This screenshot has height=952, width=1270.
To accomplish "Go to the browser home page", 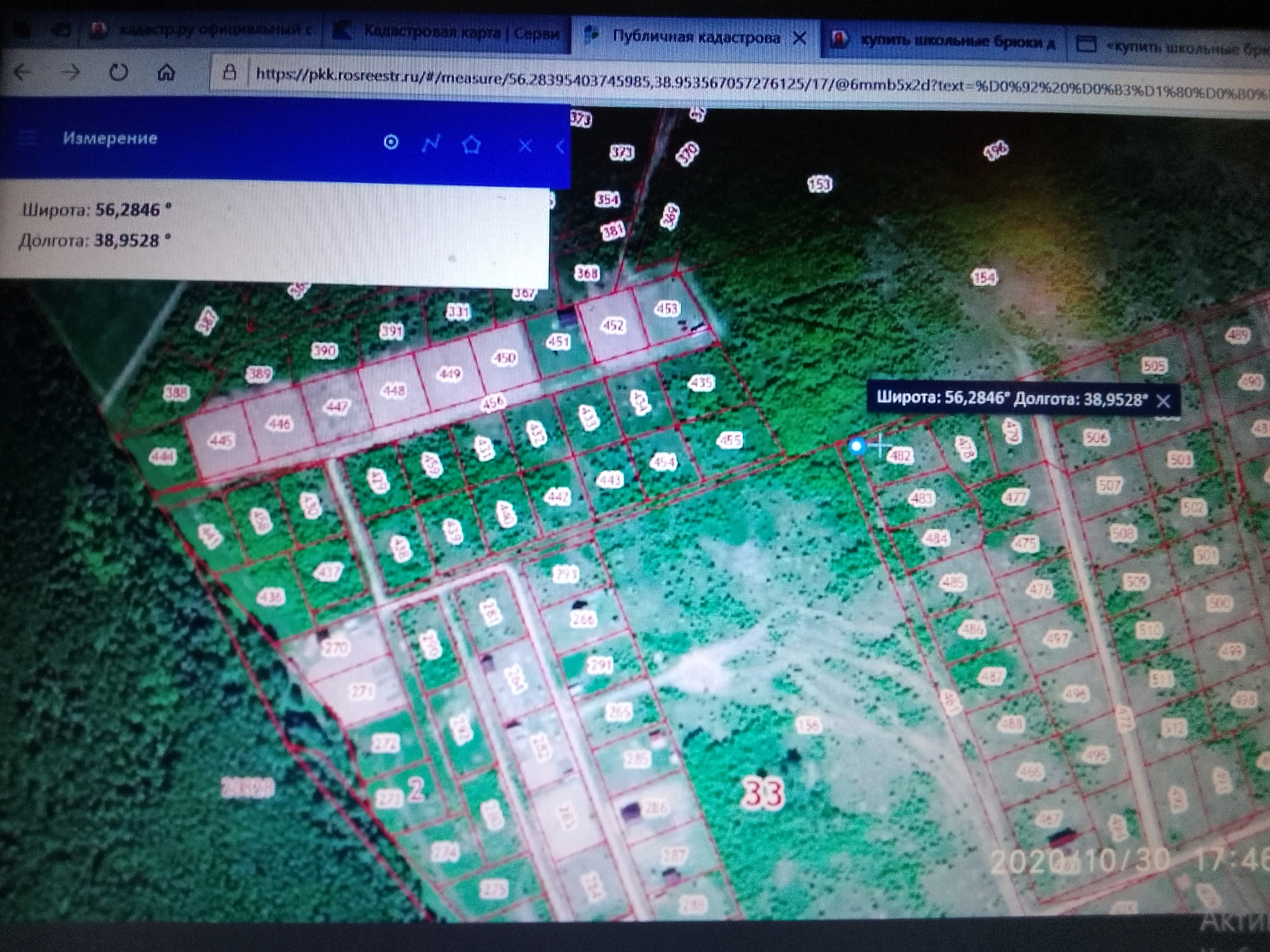I will point(166,72).
